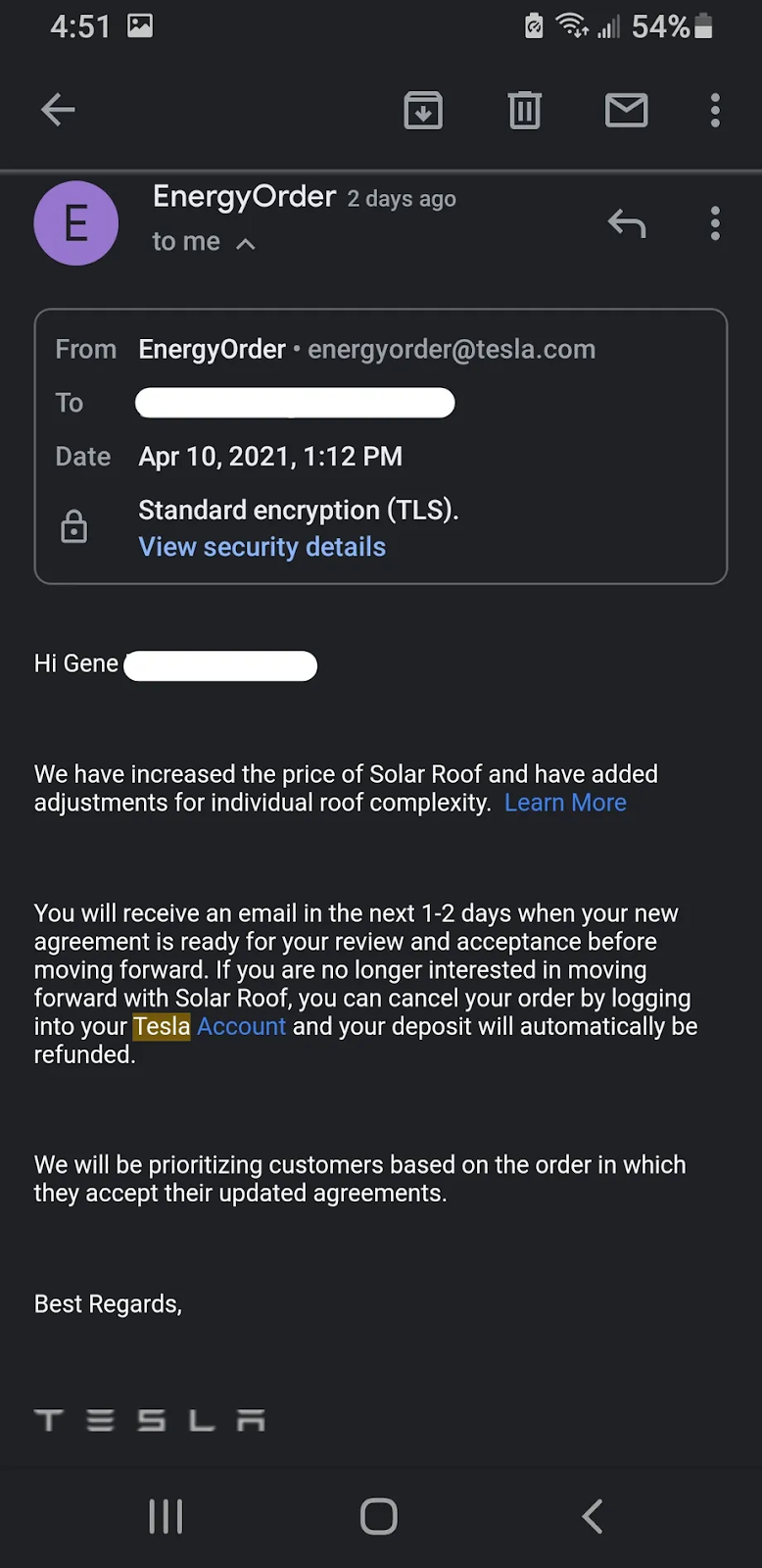Tap highlighted Tesla word
The width and height of the screenshot is (762, 1568).
click(162, 1026)
